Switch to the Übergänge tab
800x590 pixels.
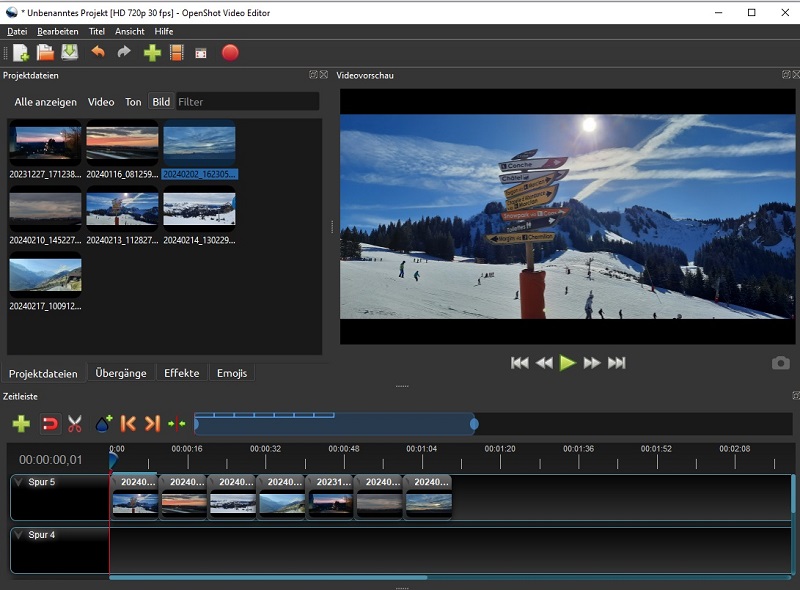pos(121,373)
